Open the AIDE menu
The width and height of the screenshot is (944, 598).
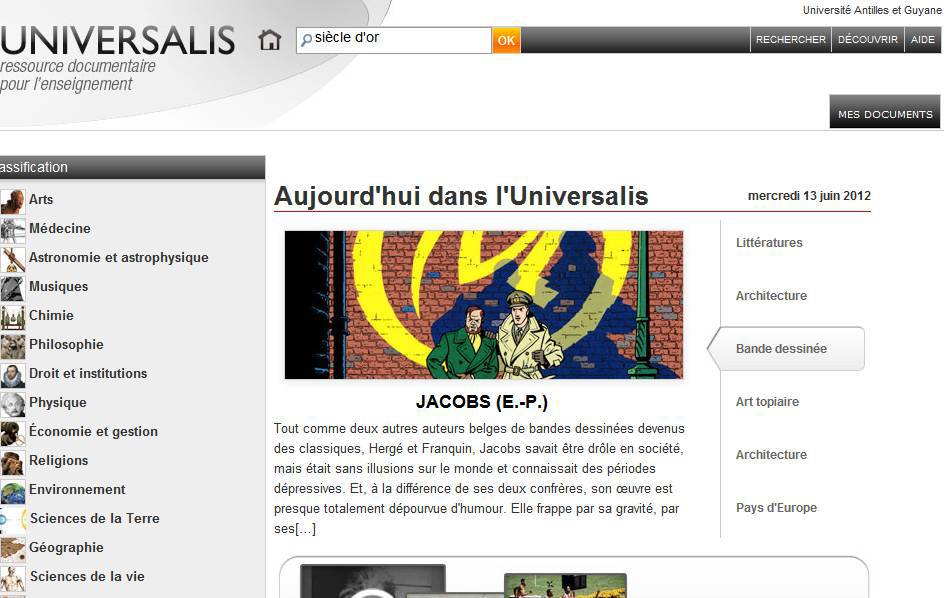[922, 40]
